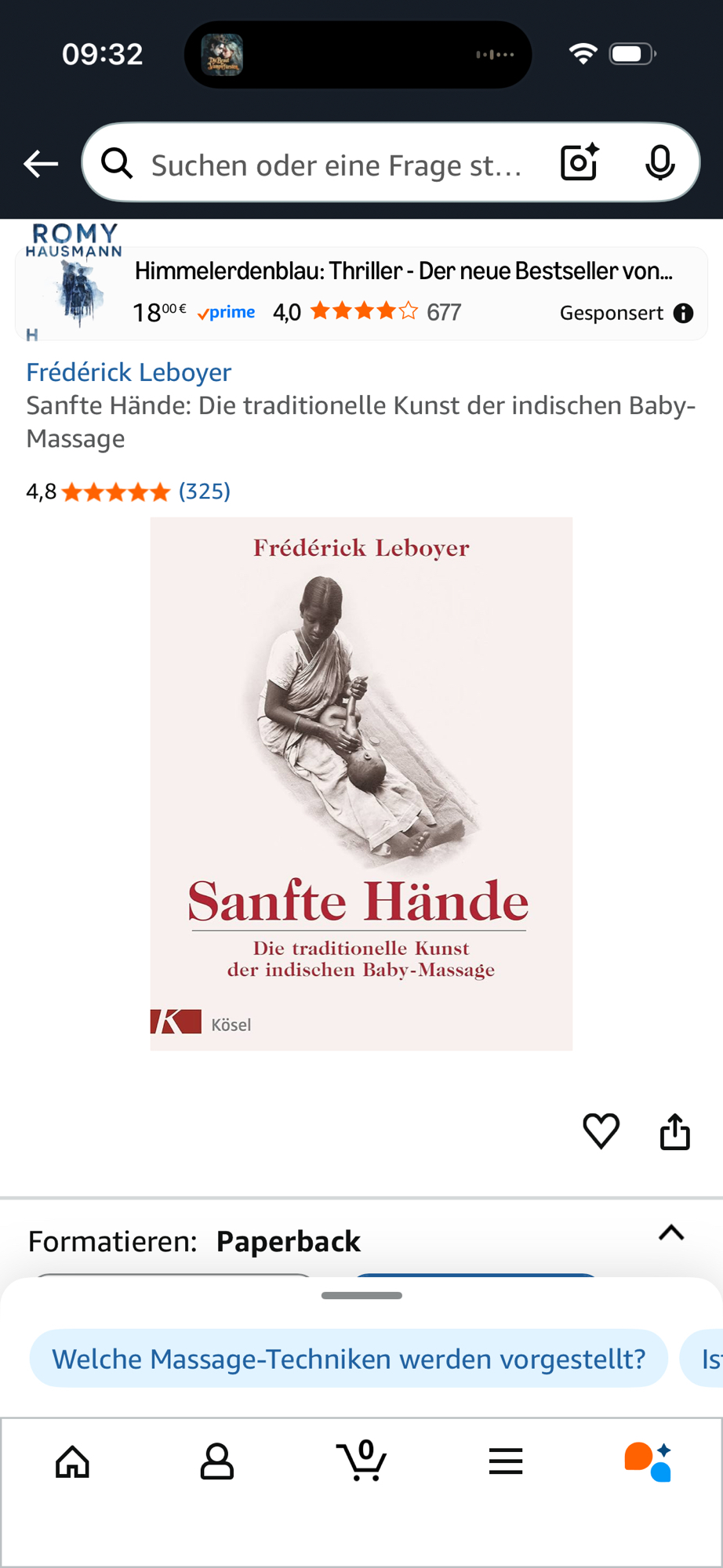This screenshot has width=723, height=1568.
Task: Tap the Gesponsert info icon
Action: [x=684, y=313]
